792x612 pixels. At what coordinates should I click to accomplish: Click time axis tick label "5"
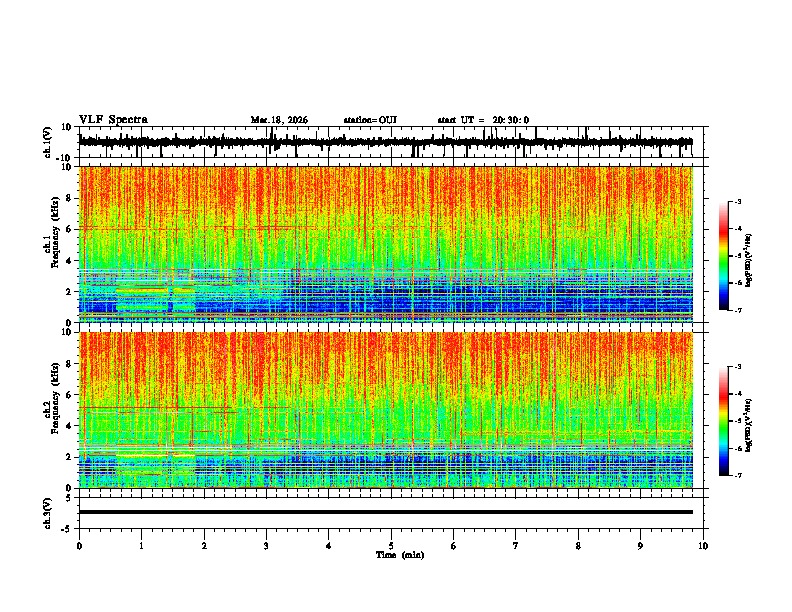point(391,546)
